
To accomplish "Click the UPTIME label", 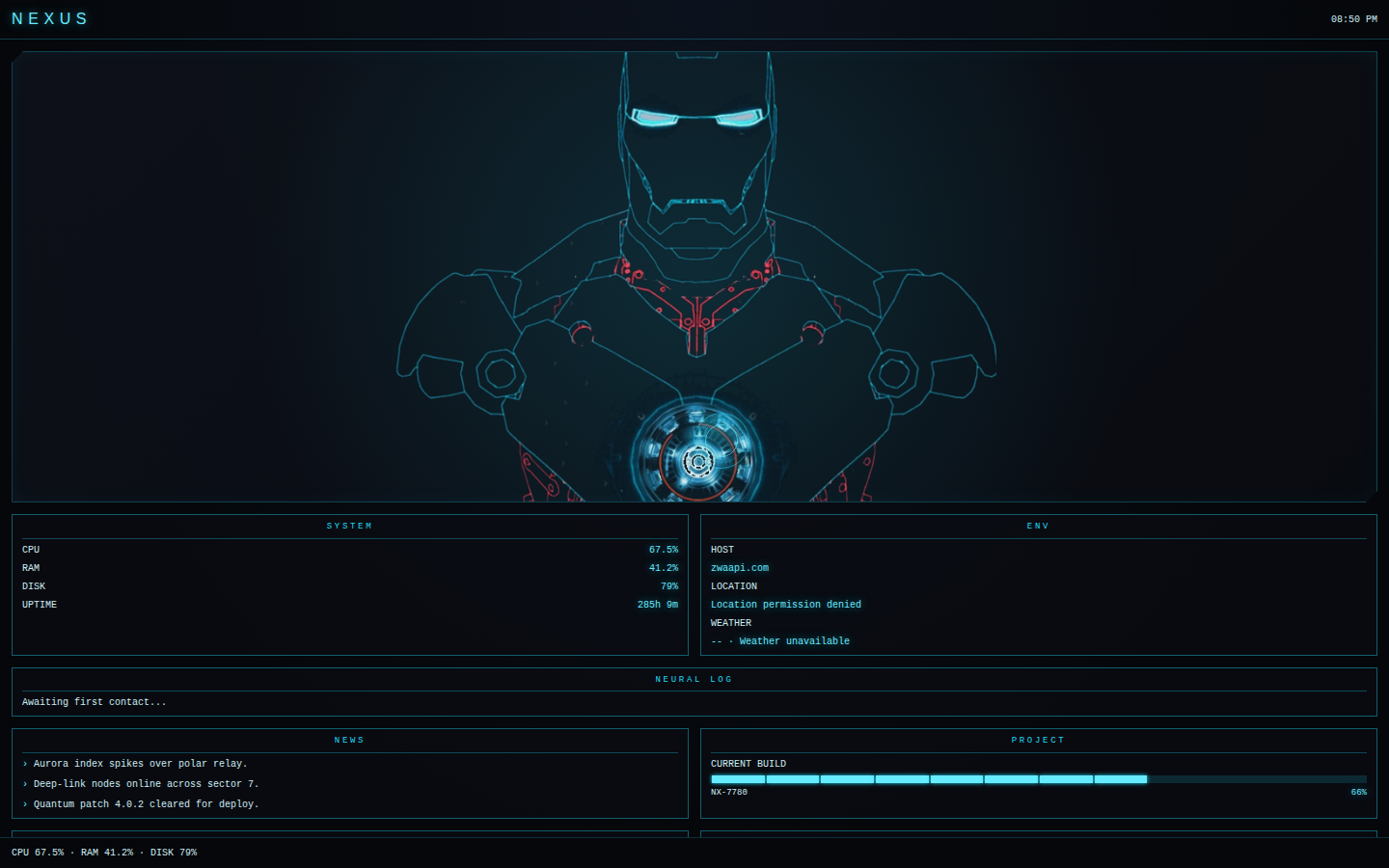I will [40, 605].
